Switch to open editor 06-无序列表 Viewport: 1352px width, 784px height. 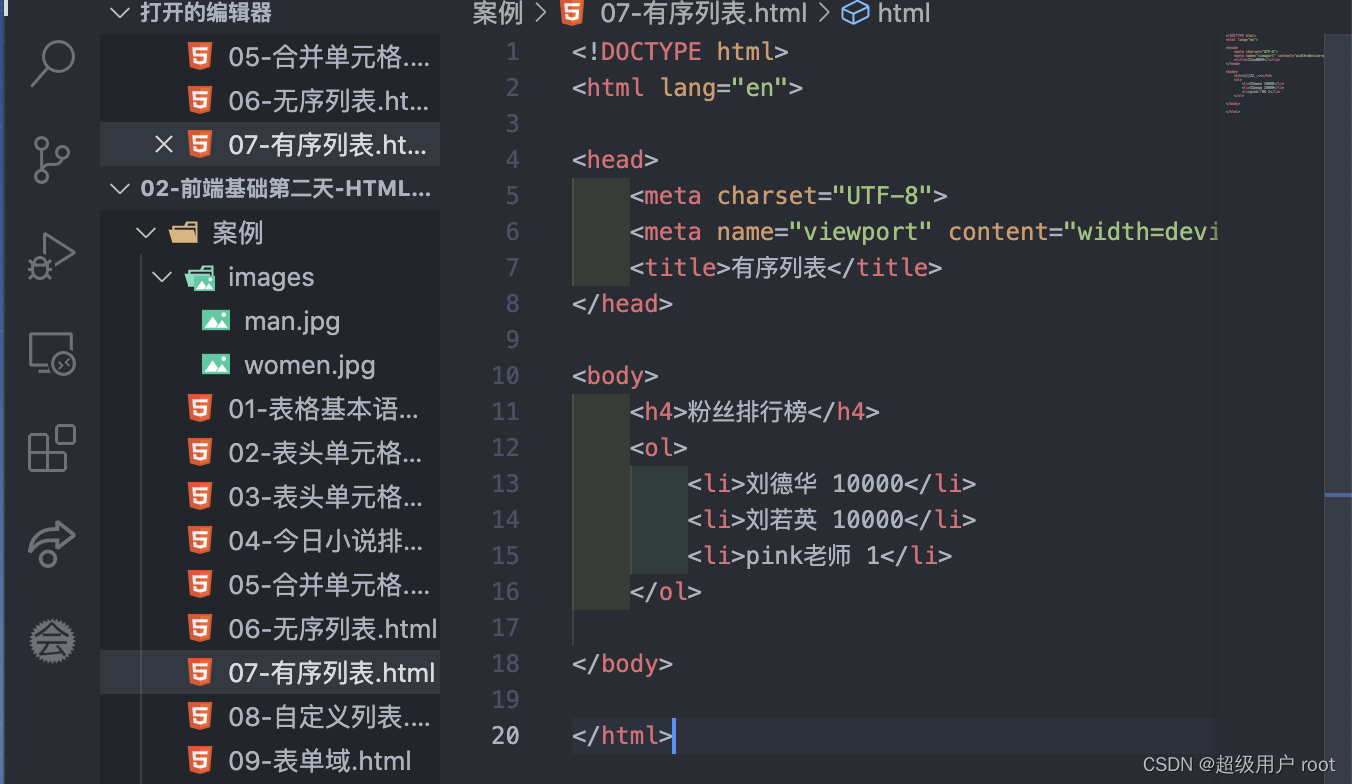(x=270, y=101)
